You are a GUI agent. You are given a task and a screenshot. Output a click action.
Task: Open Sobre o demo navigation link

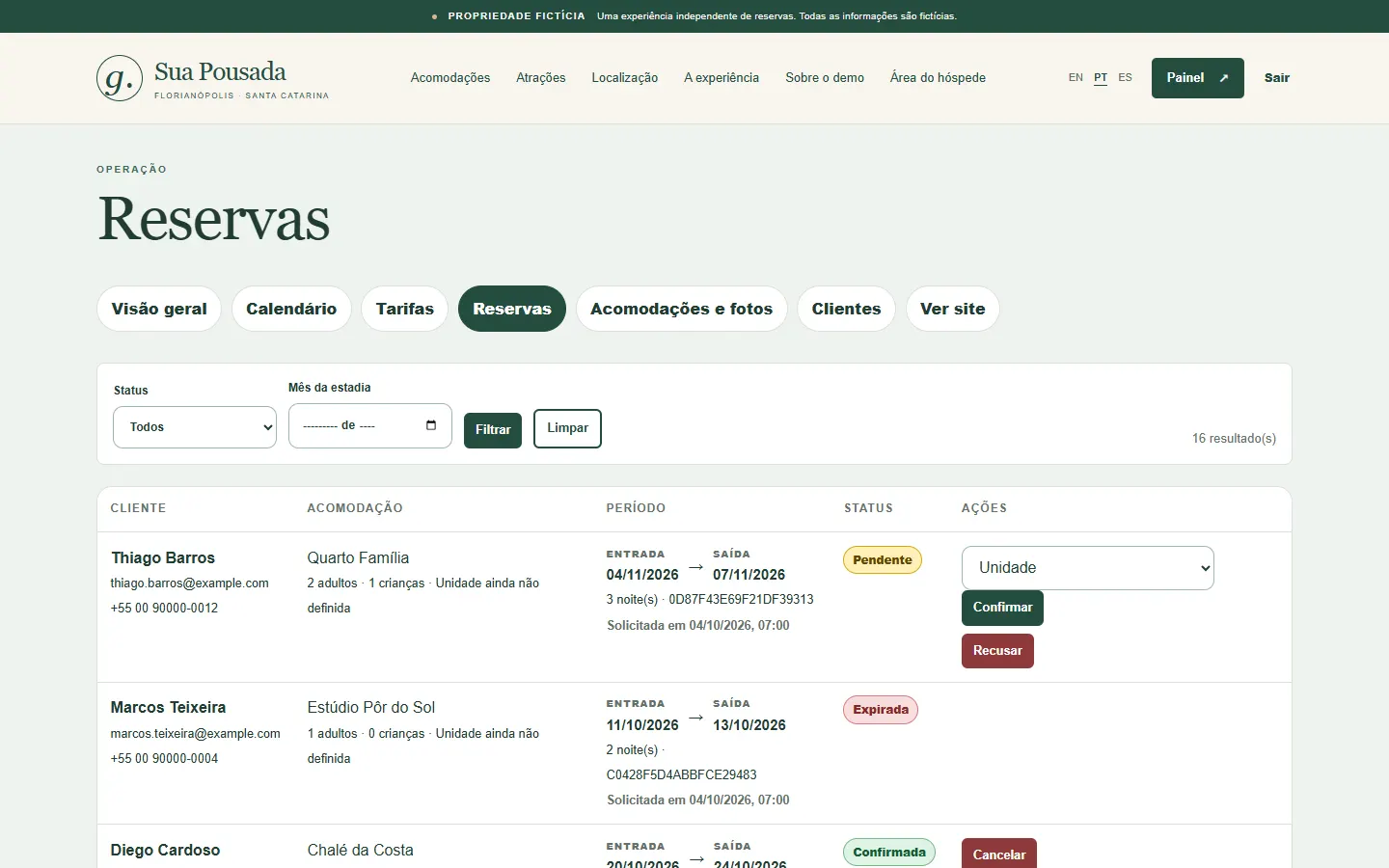pyautogui.click(x=825, y=78)
